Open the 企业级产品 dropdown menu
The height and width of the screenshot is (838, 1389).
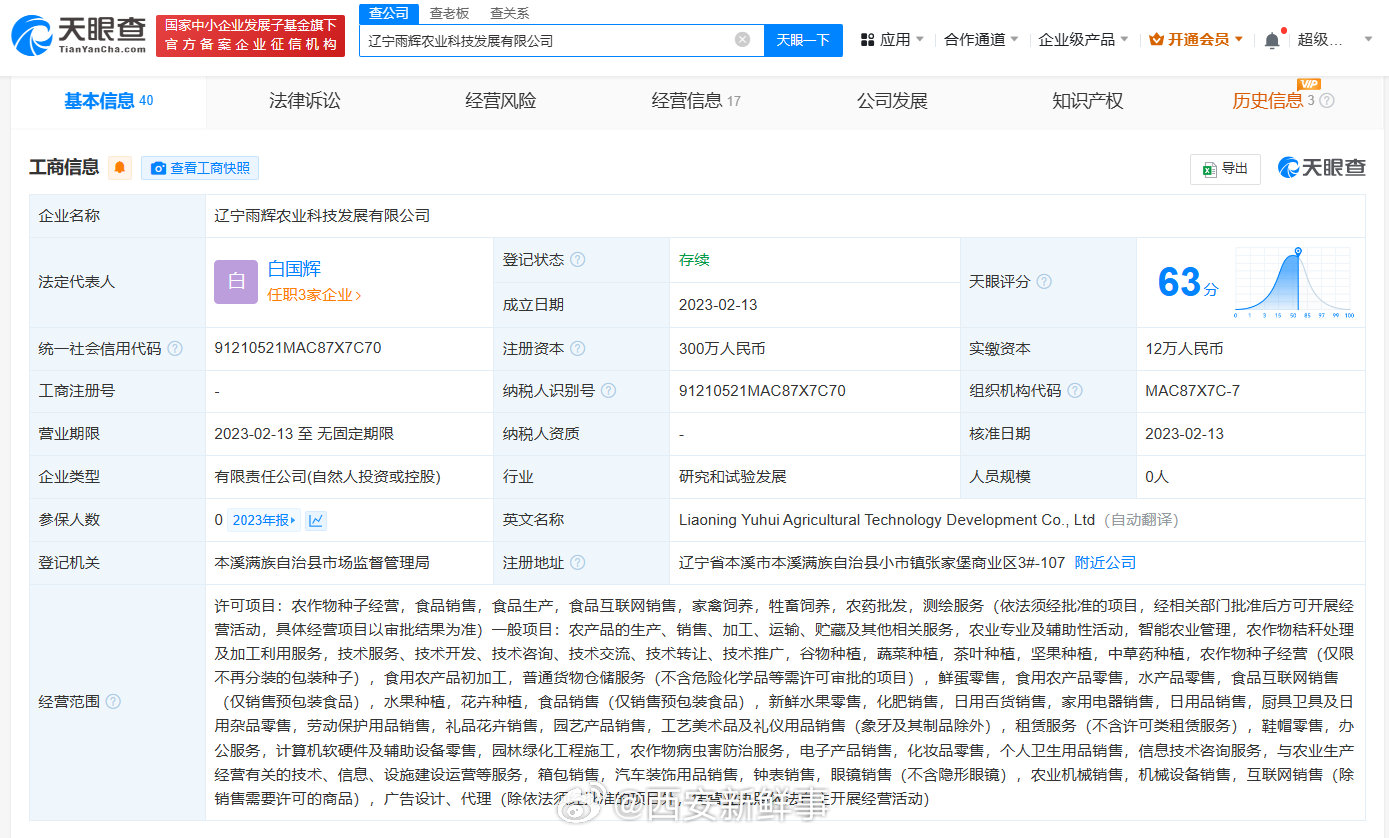(x=1083, y=40)
